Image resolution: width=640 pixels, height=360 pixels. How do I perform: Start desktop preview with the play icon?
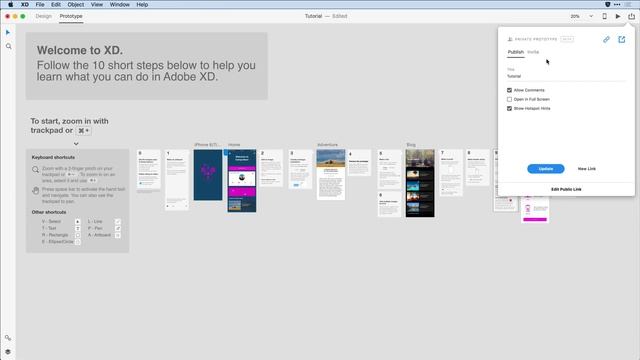(618, 16)
